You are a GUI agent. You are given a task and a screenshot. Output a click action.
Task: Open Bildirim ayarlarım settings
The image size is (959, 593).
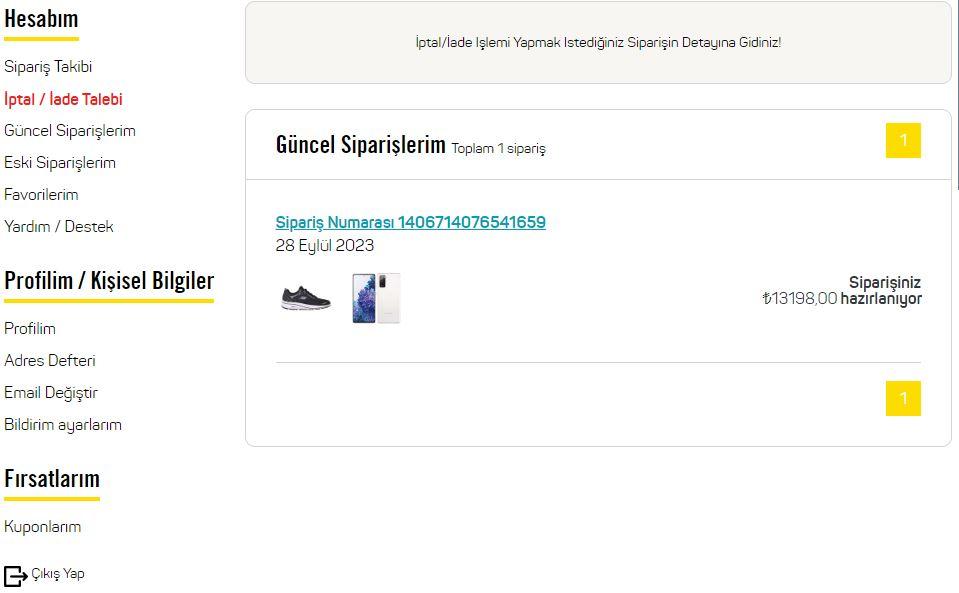click(63, 425)
